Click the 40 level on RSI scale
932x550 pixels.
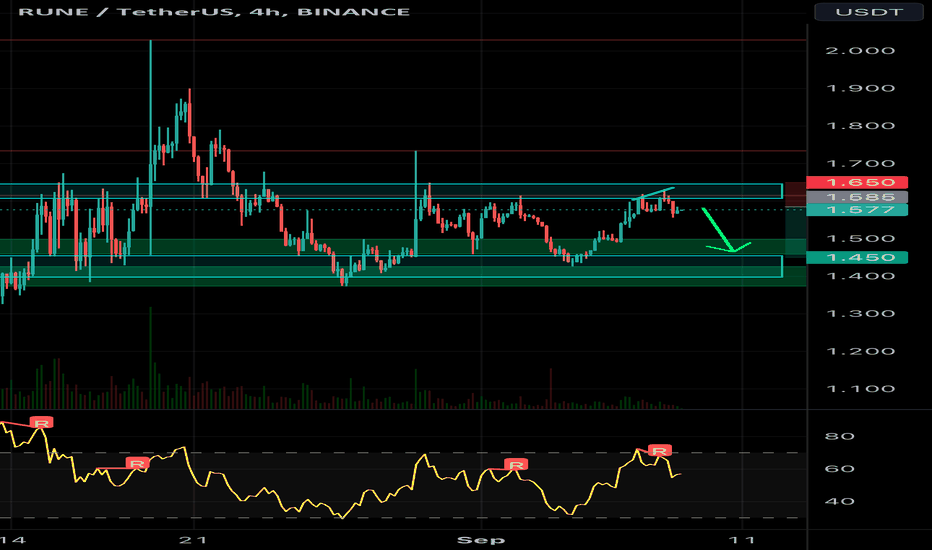(840, 501)
